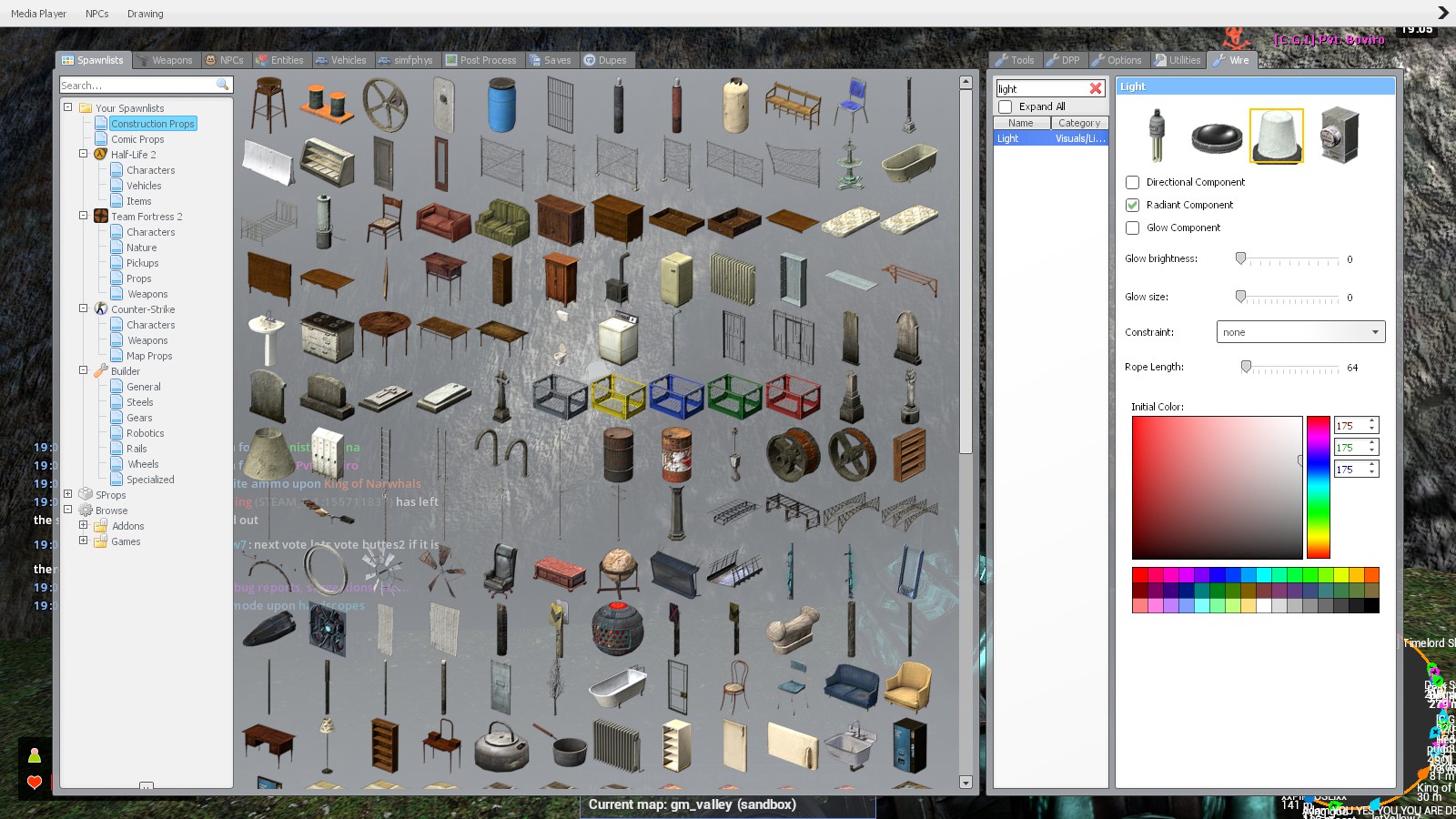Clear the light search with the red X

(1097, 88)
